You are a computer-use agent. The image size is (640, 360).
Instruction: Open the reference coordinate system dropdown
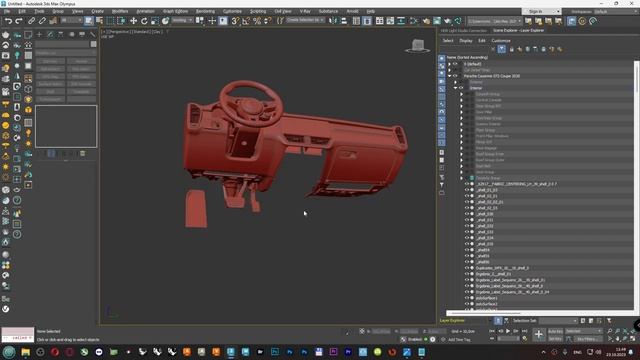tap(182, 20)
